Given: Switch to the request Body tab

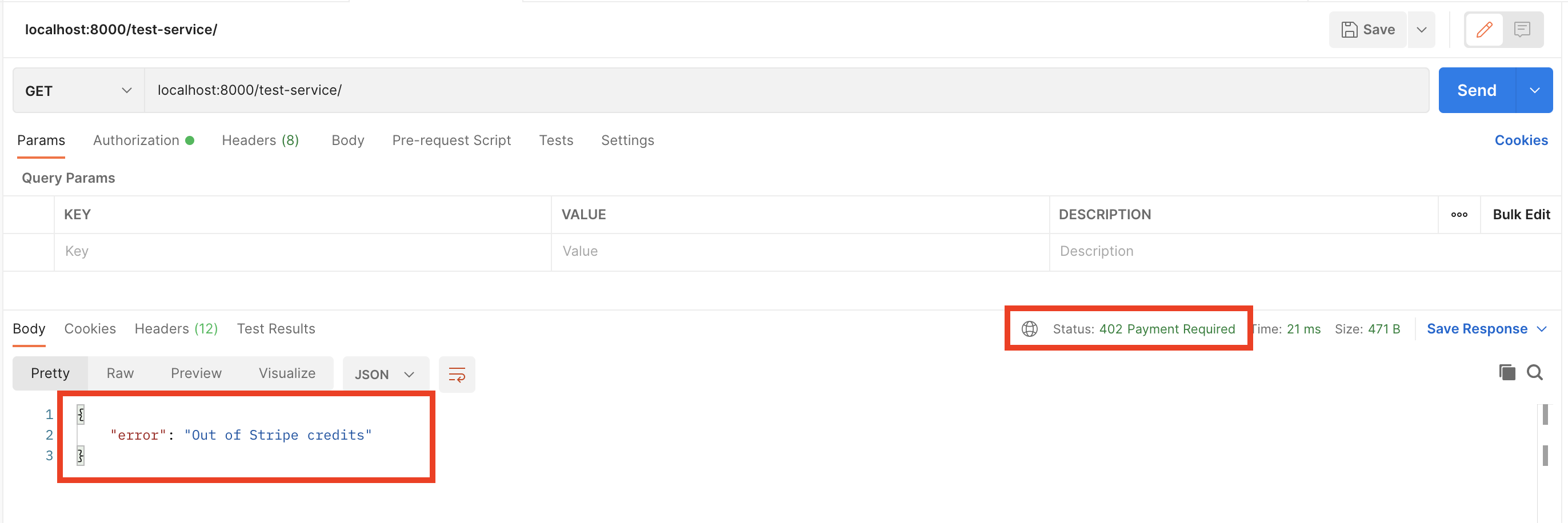Looking at the screenshot, I should 347,140.
